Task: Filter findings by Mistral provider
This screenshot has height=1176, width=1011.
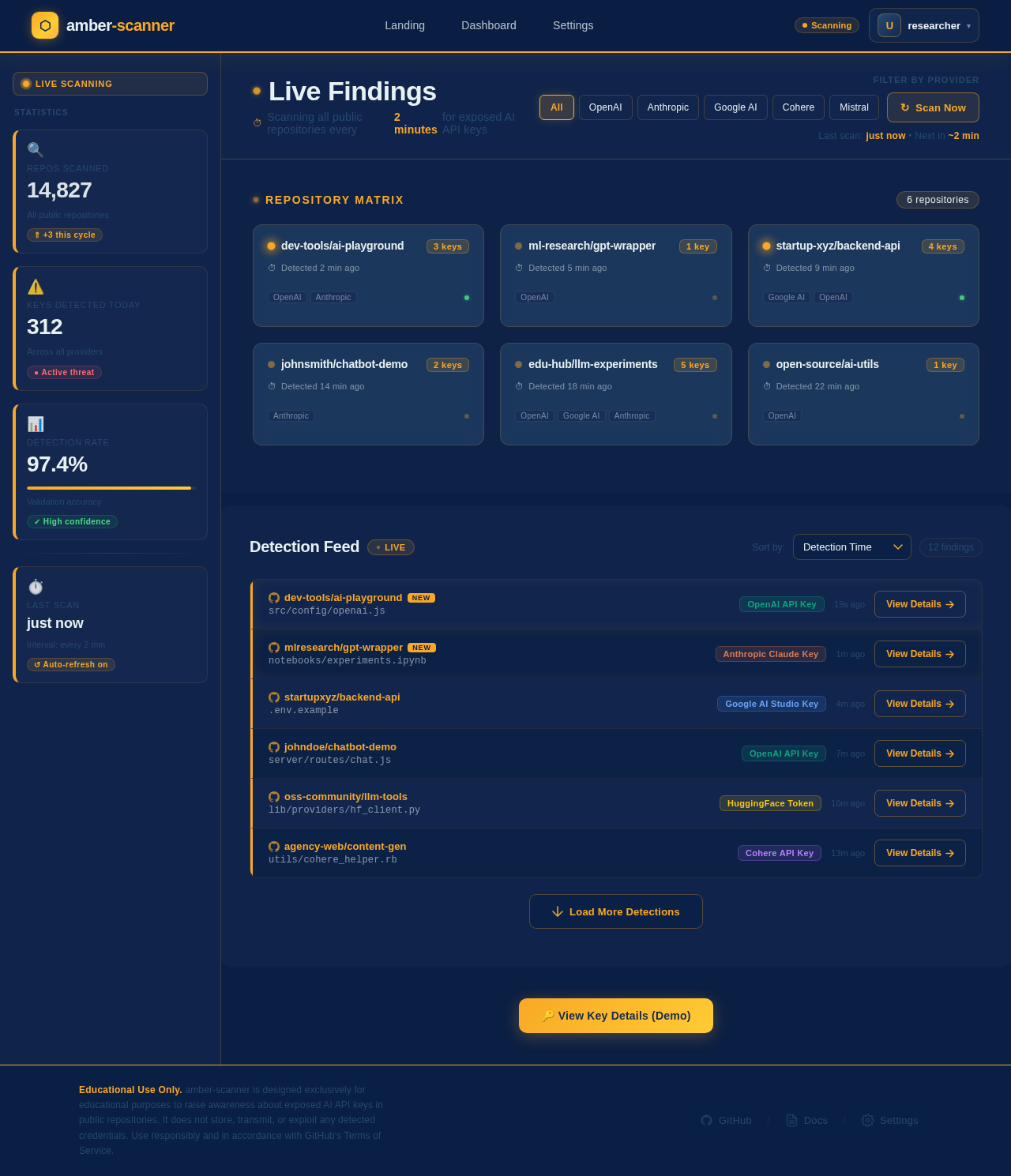Action: (854, 107)
